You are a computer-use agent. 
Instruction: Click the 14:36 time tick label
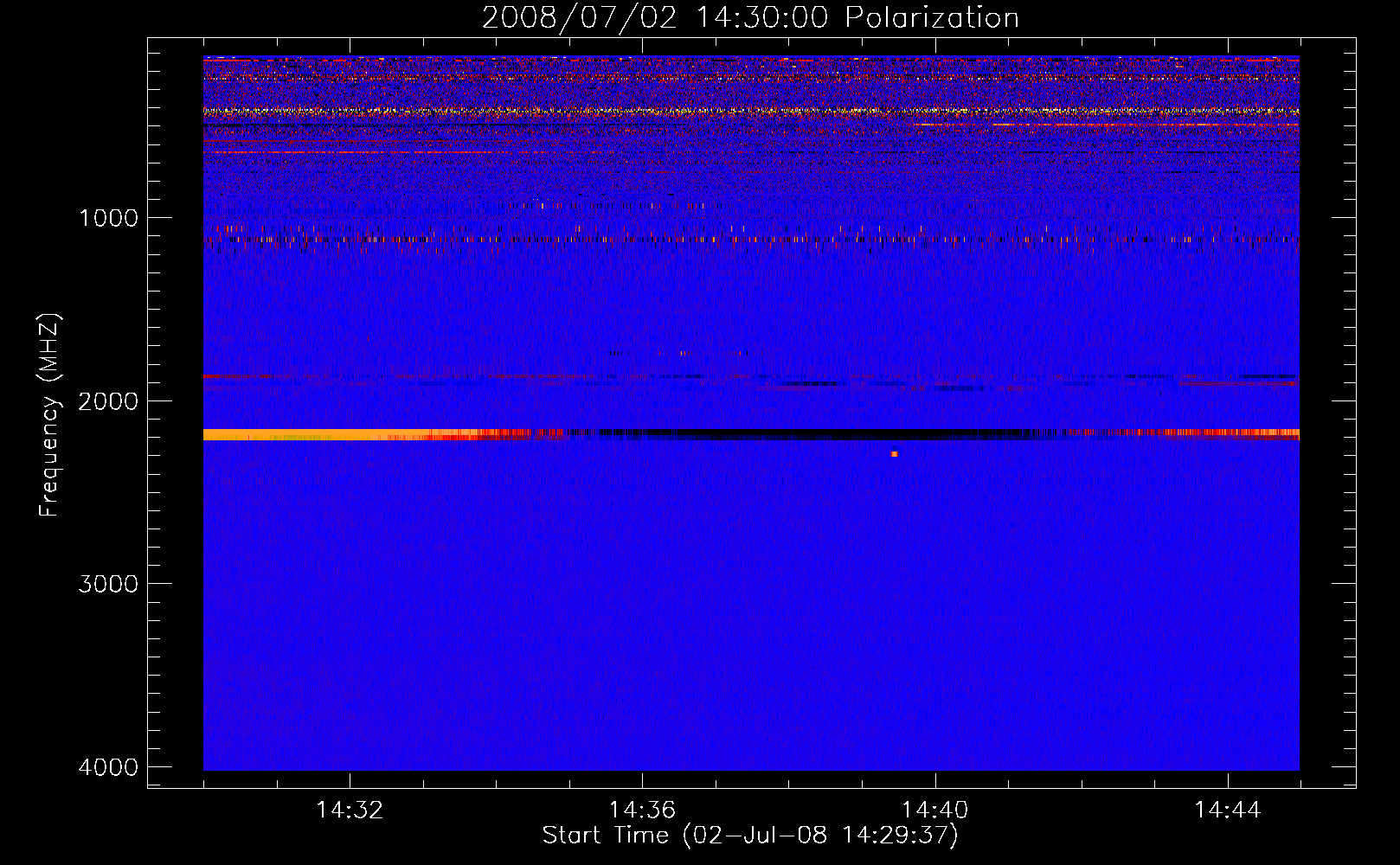coord(642,811)
